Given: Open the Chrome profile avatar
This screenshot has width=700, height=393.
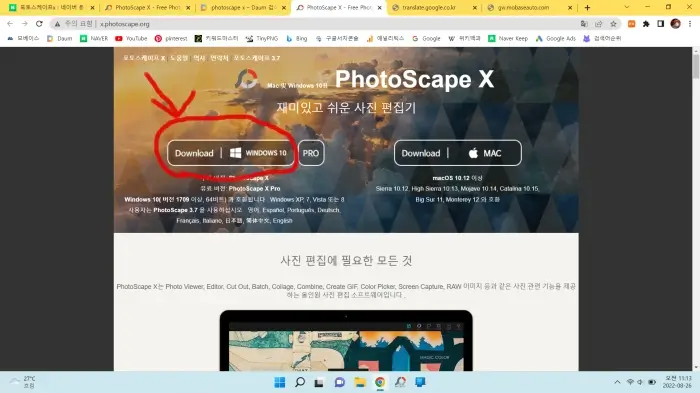Looking at the screenshot, I should point(675,24).
